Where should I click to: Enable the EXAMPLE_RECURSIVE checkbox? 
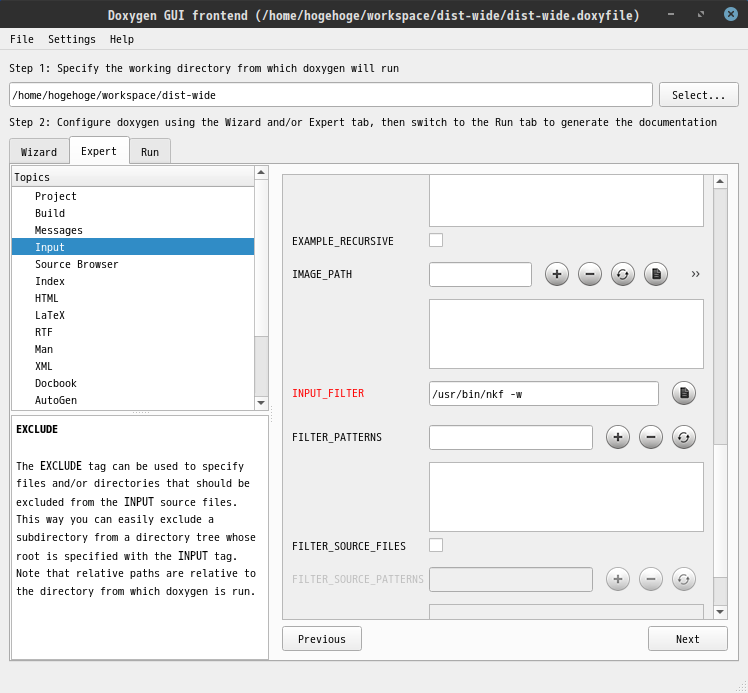[436, 240]
